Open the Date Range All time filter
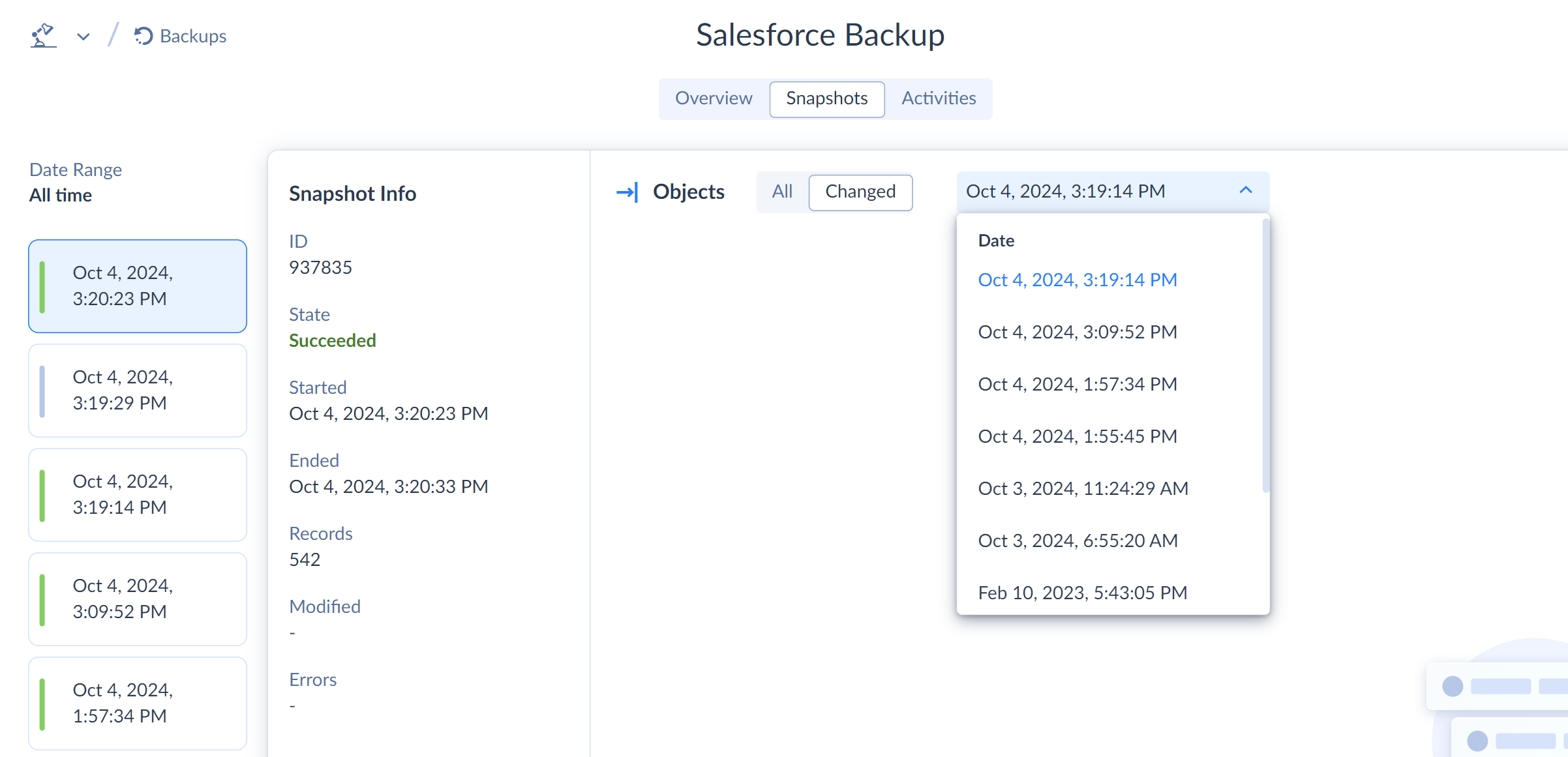This screenshot has height=757, width=1568. tap(76, 183)
